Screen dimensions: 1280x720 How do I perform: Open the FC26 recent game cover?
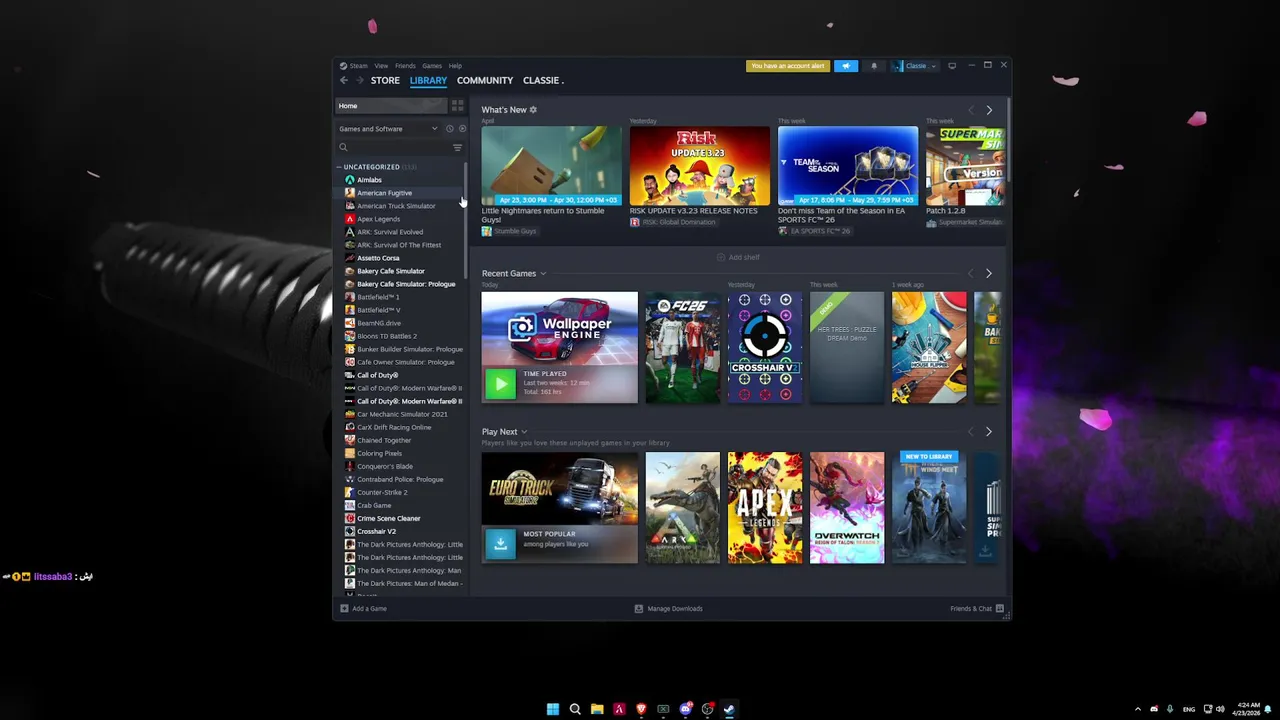tap(682, 347)
